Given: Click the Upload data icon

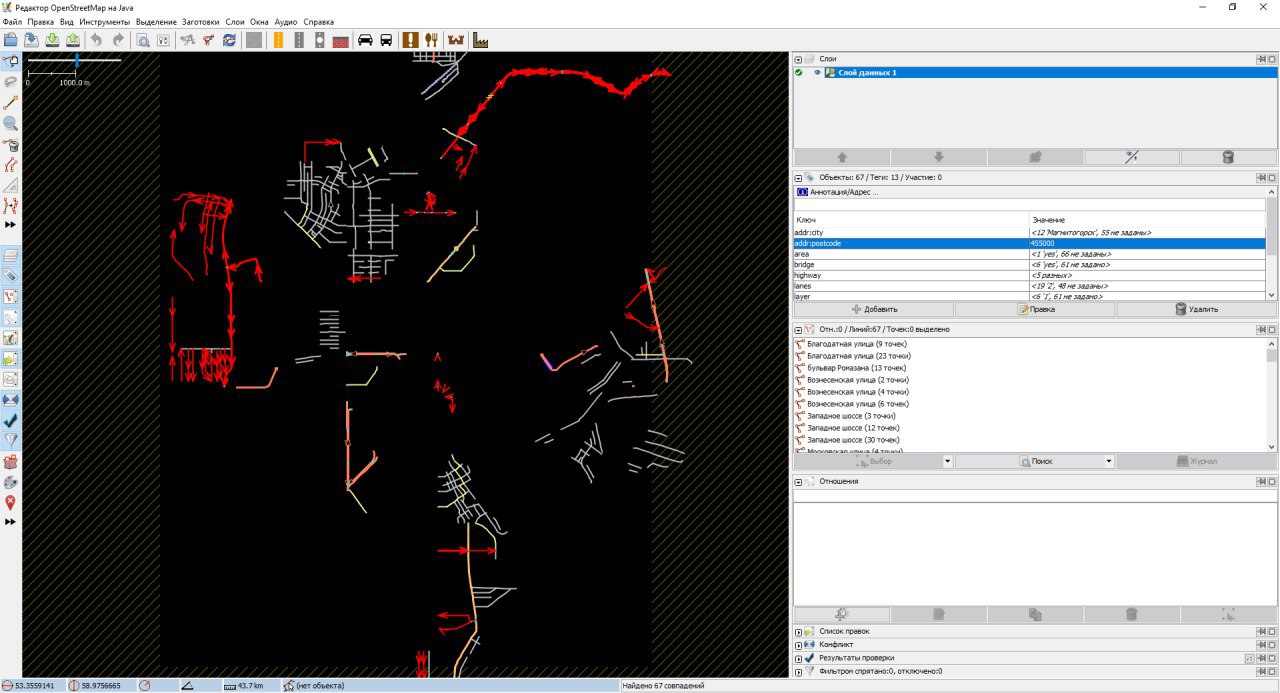Looking at the screenshot, I should point(74,40).
